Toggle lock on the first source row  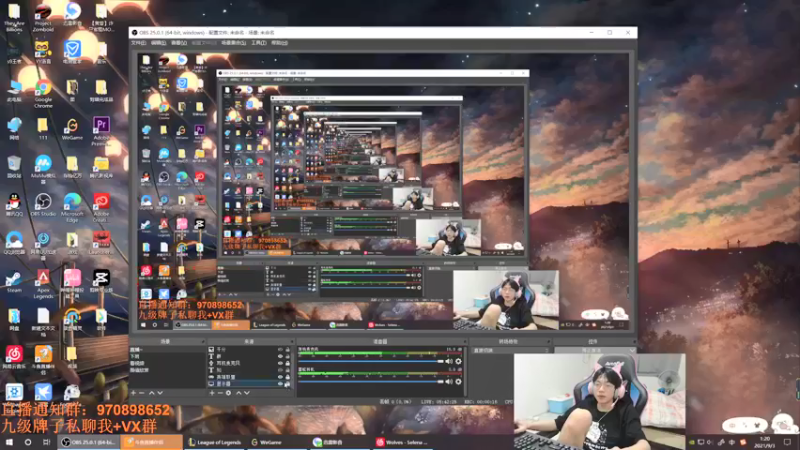pos(288,349)
